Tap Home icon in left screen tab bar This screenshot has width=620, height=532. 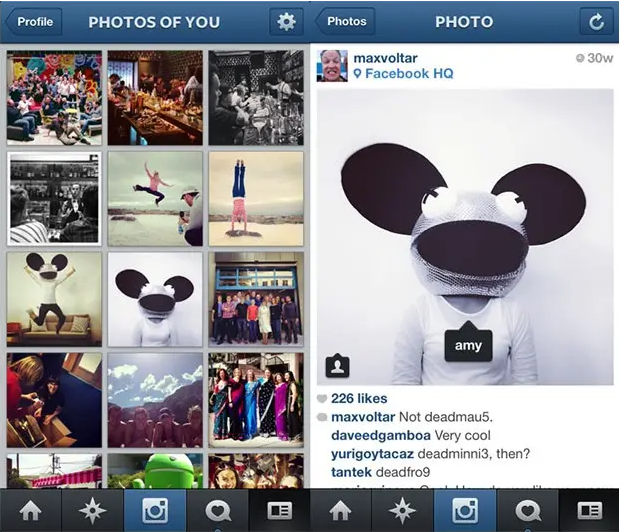[x=30, y=510]
